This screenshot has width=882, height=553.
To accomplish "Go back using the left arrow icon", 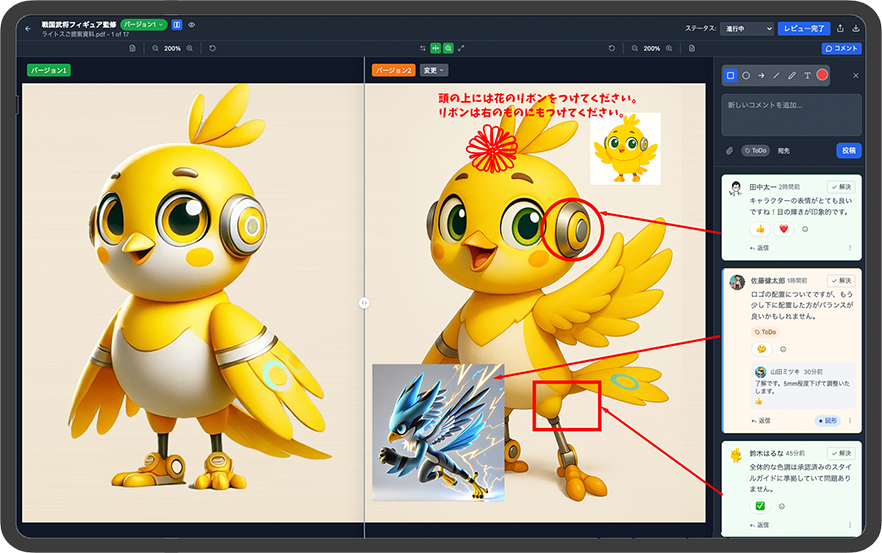I will [x=28, y=28].
